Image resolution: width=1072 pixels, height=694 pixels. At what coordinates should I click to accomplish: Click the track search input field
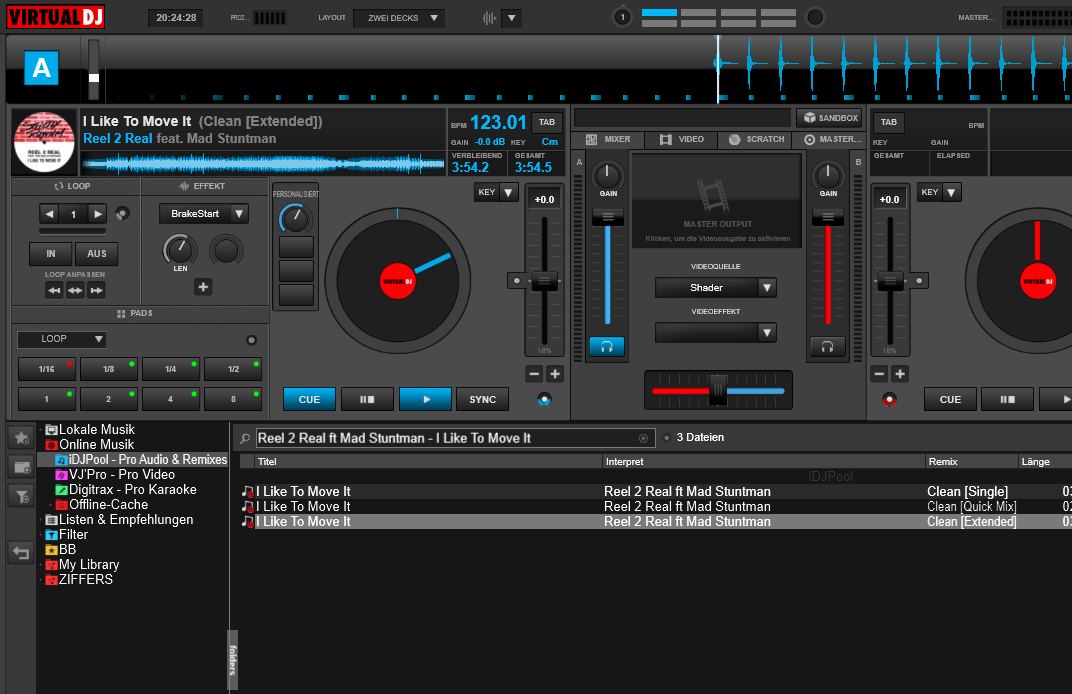pyautogui.click(x=455, y=438)
